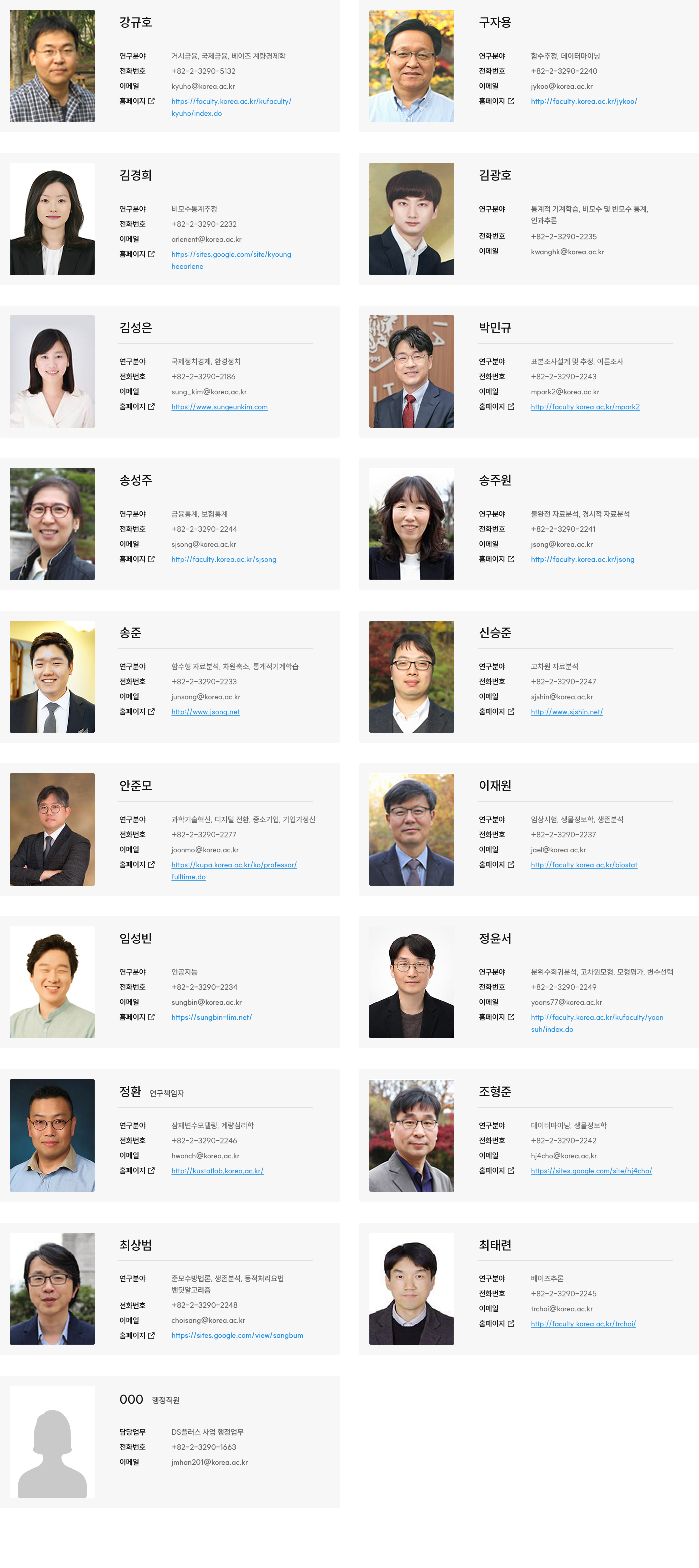This screenshot has height=1568, width=699.
Task: Click external link icon beside 최상범 홈페이지
Action: 152,1335
